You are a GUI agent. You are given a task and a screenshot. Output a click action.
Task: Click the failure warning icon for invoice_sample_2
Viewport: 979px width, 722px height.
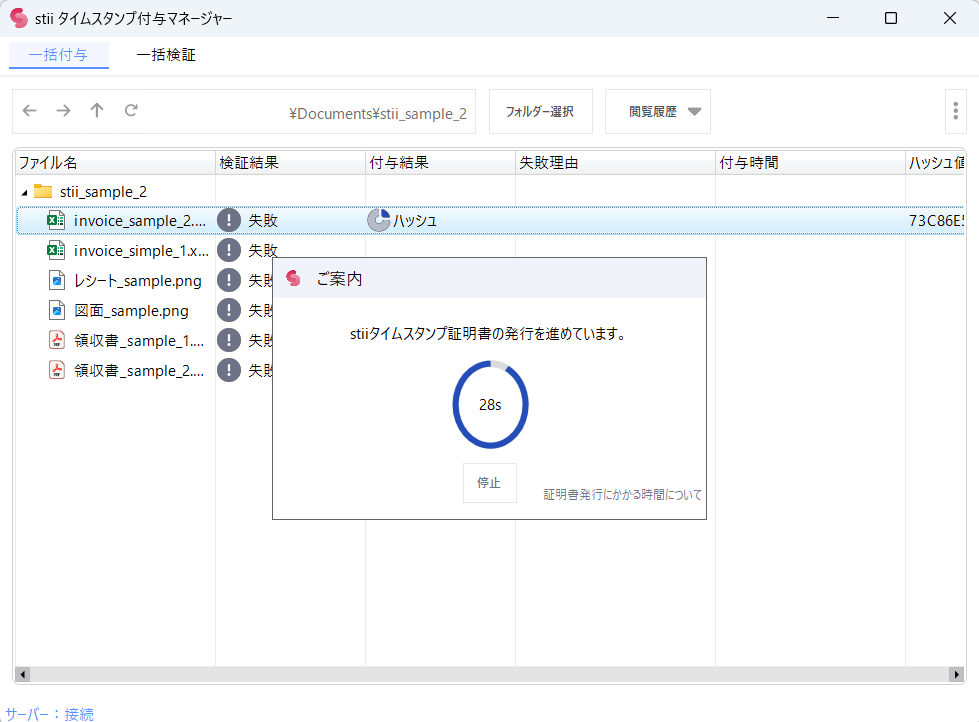coord(229,220)
